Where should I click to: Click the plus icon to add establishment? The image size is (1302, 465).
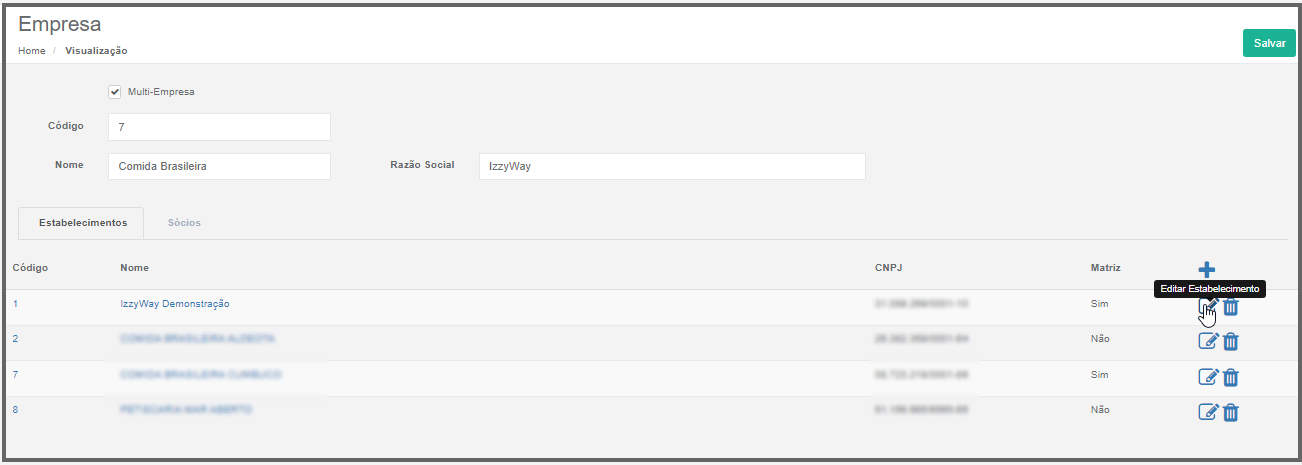tap(1206, 269)
